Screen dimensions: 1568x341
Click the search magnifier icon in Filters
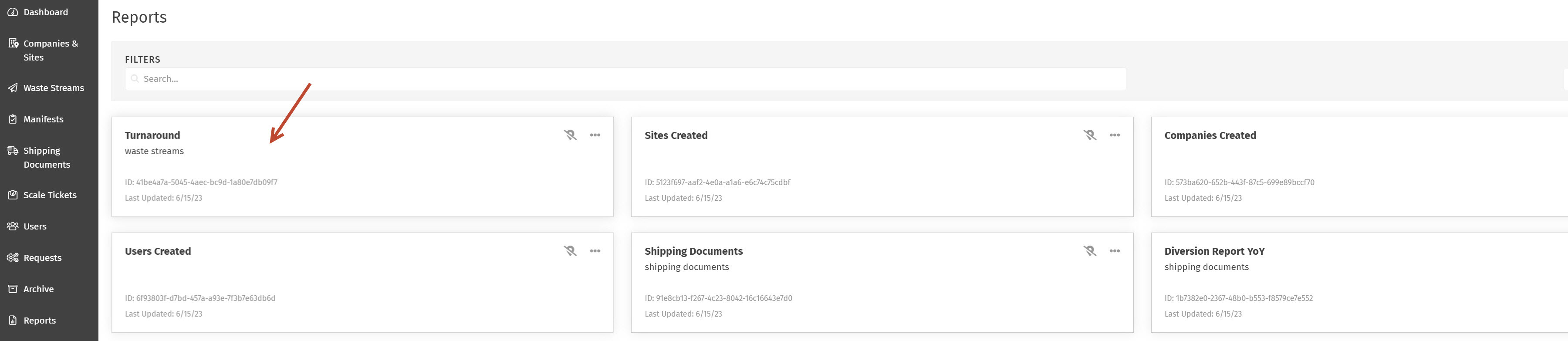click(x=135, y=78)
